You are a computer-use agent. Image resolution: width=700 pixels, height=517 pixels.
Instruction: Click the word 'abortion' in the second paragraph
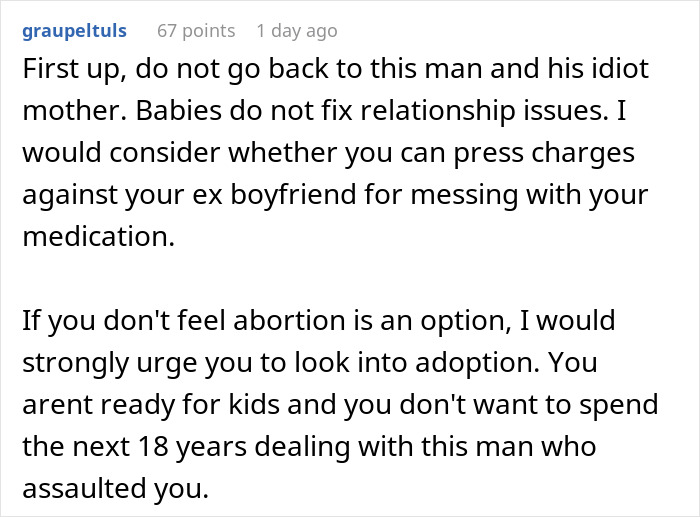tap(289, 321)
